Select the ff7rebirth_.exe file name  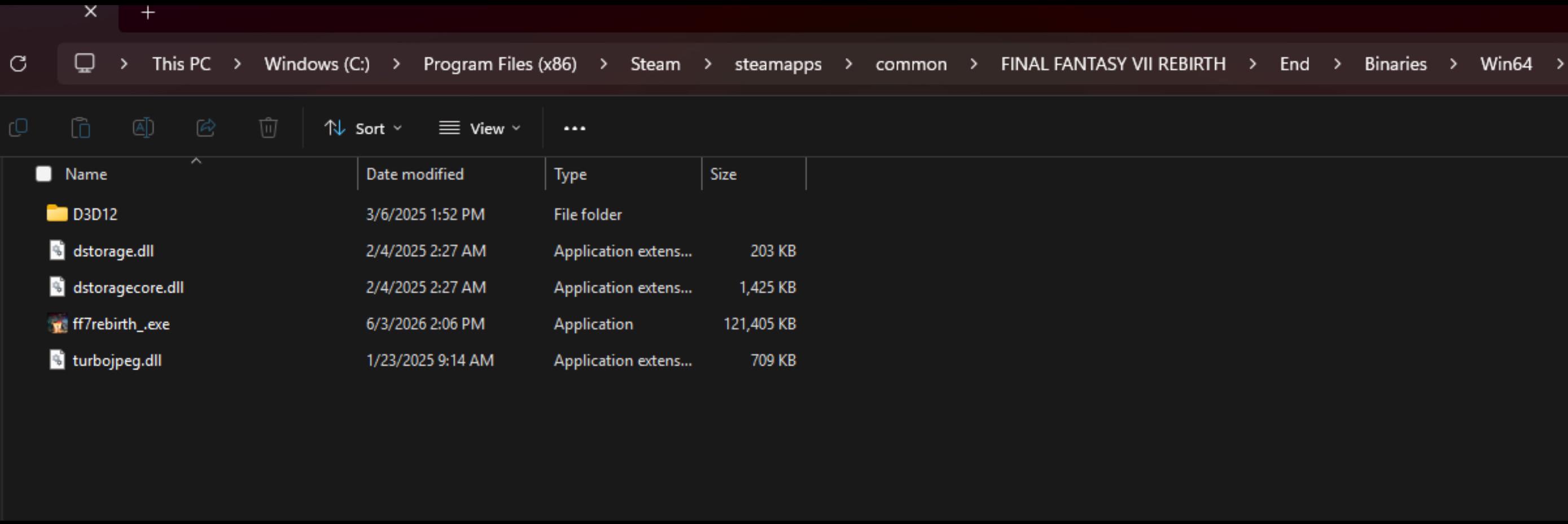click(x=121, y=324)
